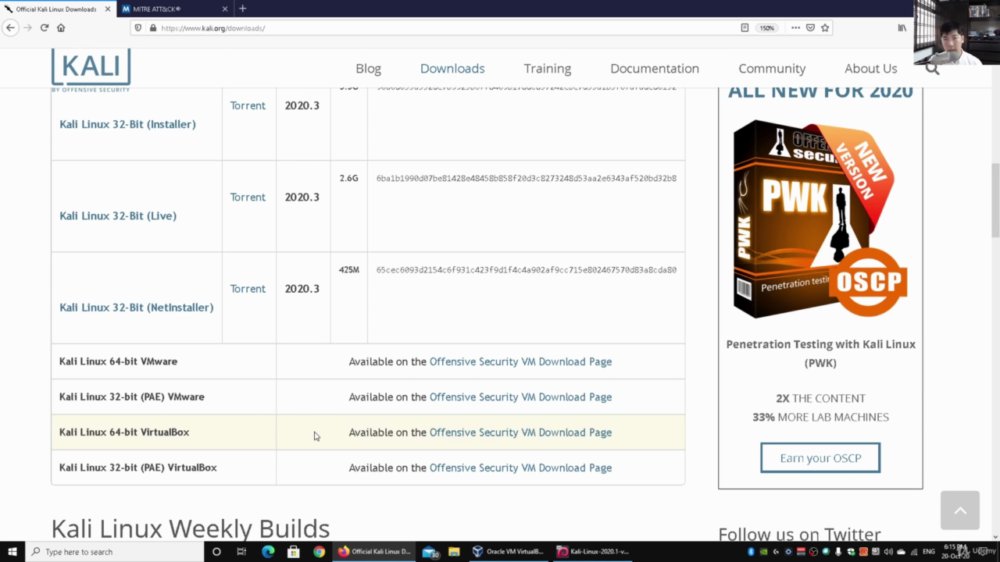Viewport: 1000px width, 562px height.
Task: Launch Google Chrome from taskbar
Action: coord(319,552)
